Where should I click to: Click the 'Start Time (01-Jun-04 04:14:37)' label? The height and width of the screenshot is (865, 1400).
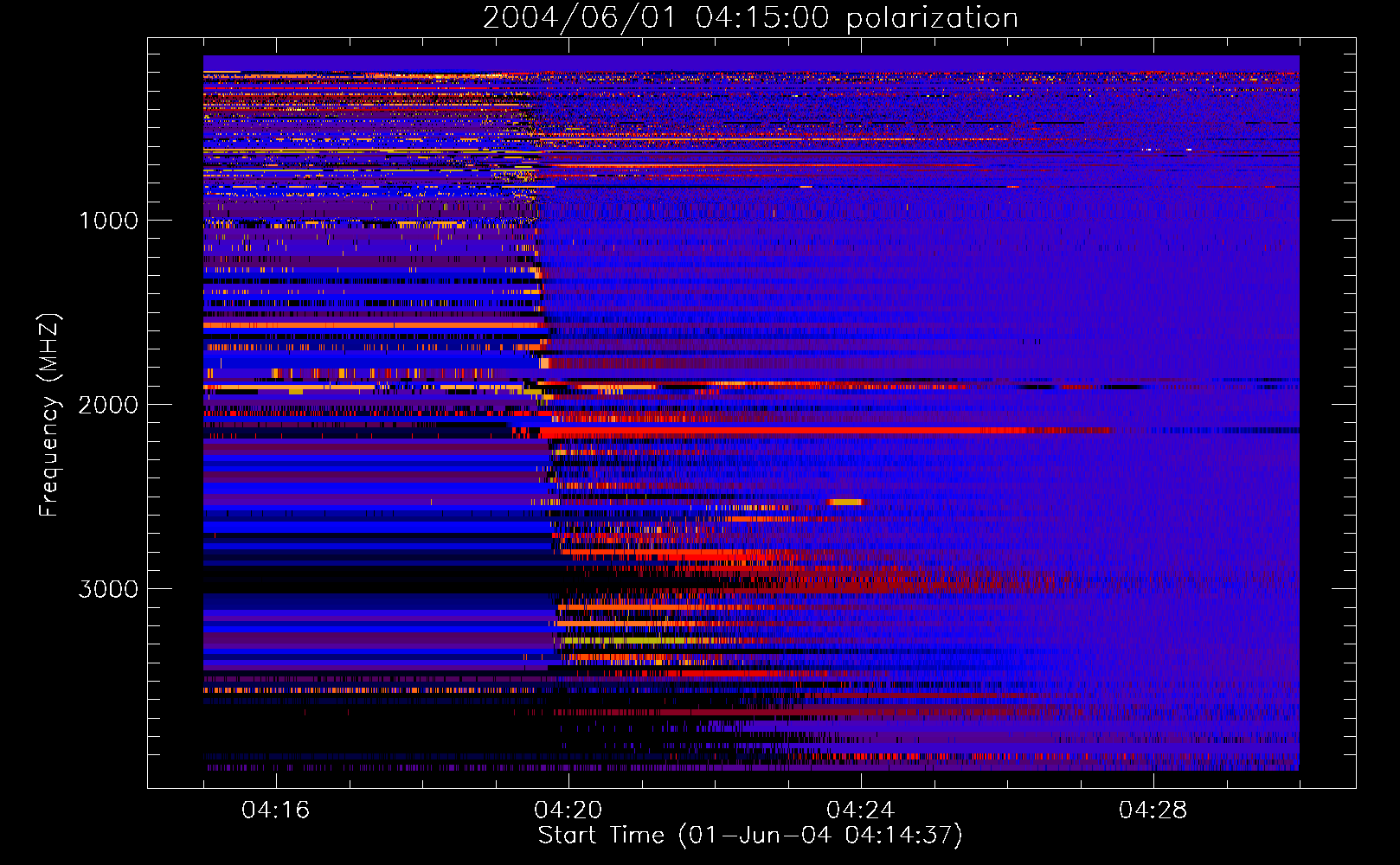click(x=750, y=836)
